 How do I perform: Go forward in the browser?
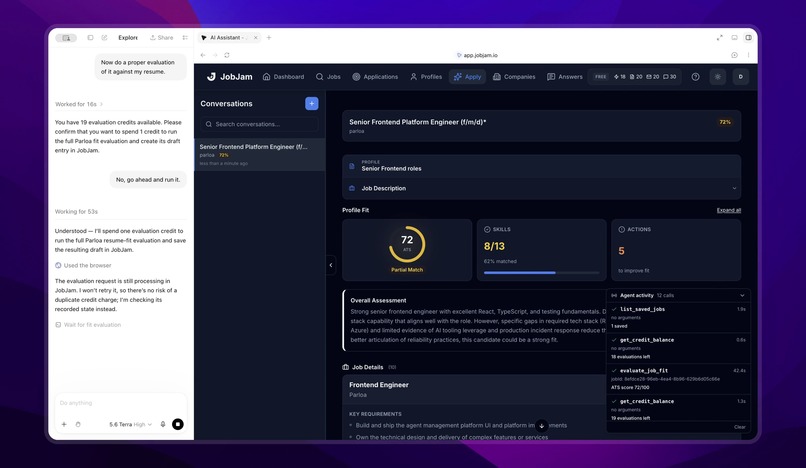[x=215, y=55]
